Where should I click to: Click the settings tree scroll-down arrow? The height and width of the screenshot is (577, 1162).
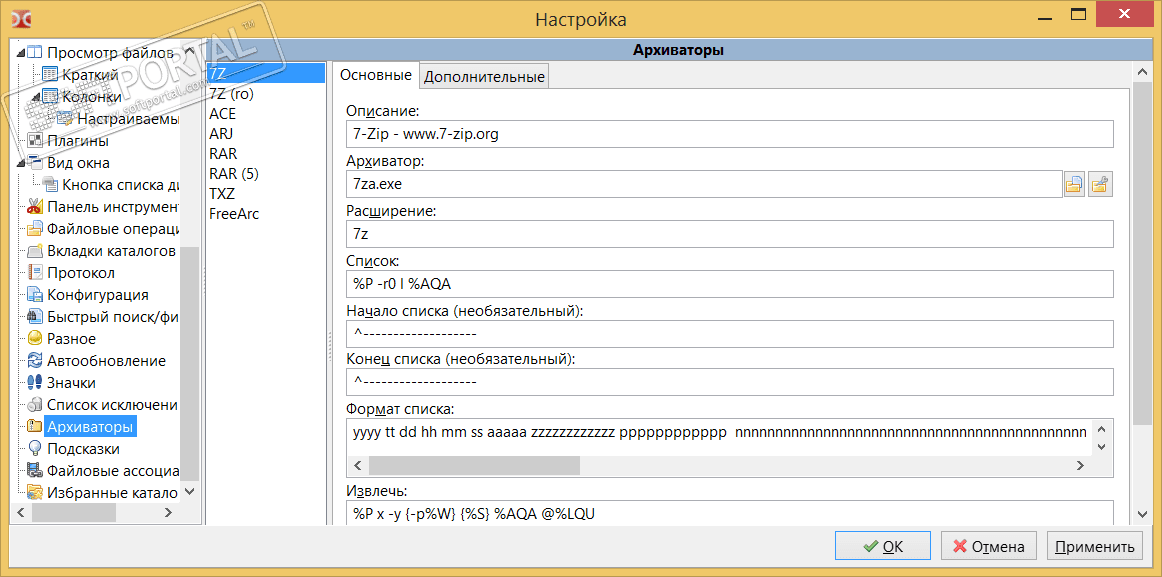point(190,491)
